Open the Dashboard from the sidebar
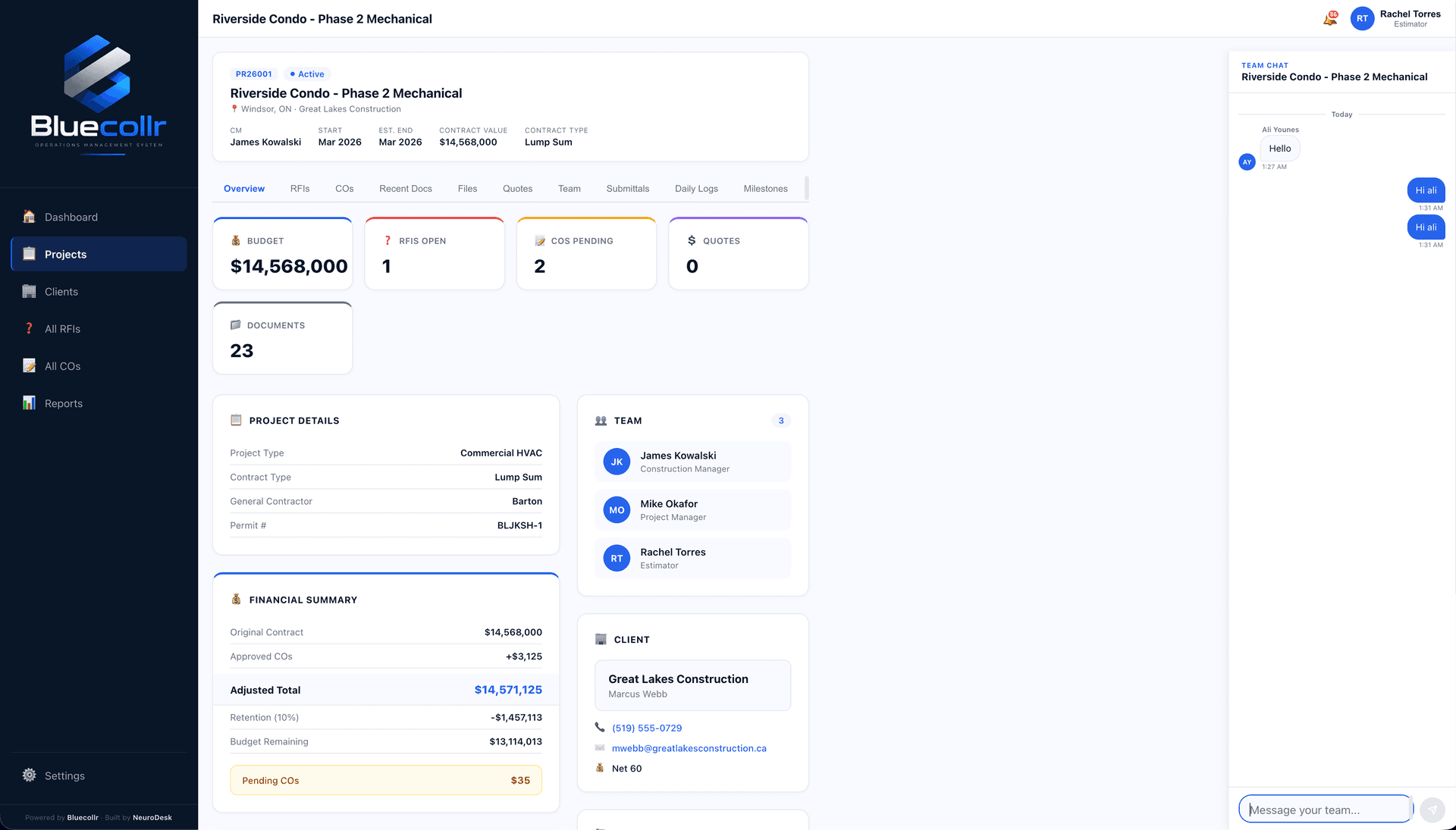Image resolution: width=1456 pixels, height=830 pixels. tap(71, 217)
